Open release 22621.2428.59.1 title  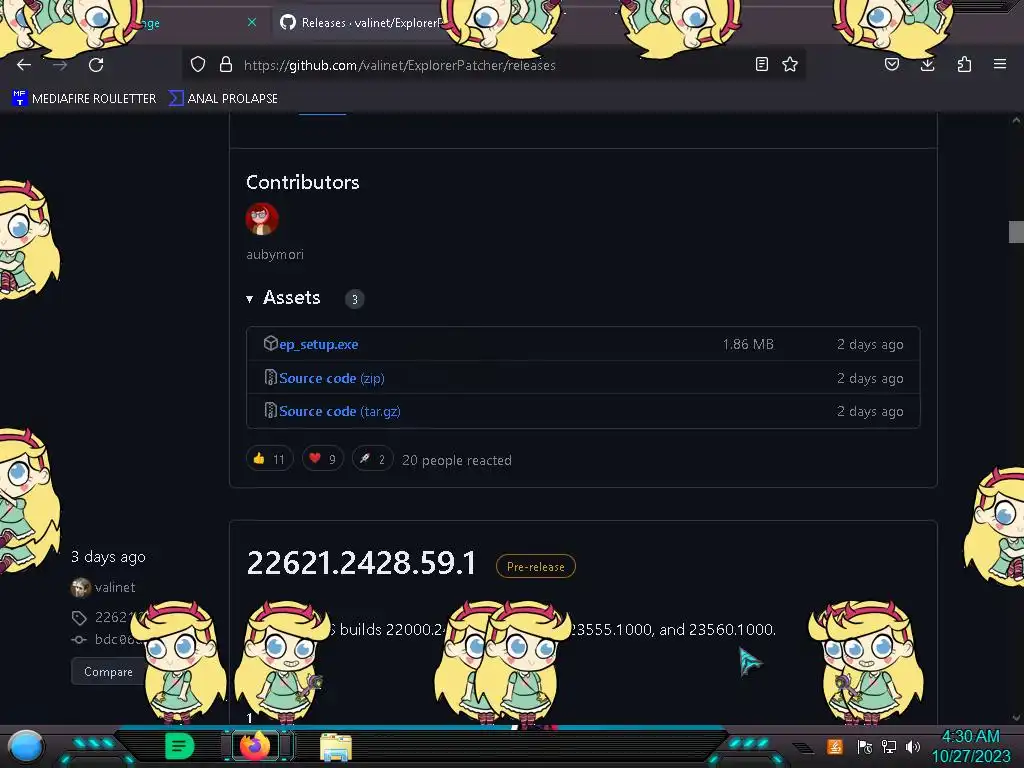pos(361,563)
